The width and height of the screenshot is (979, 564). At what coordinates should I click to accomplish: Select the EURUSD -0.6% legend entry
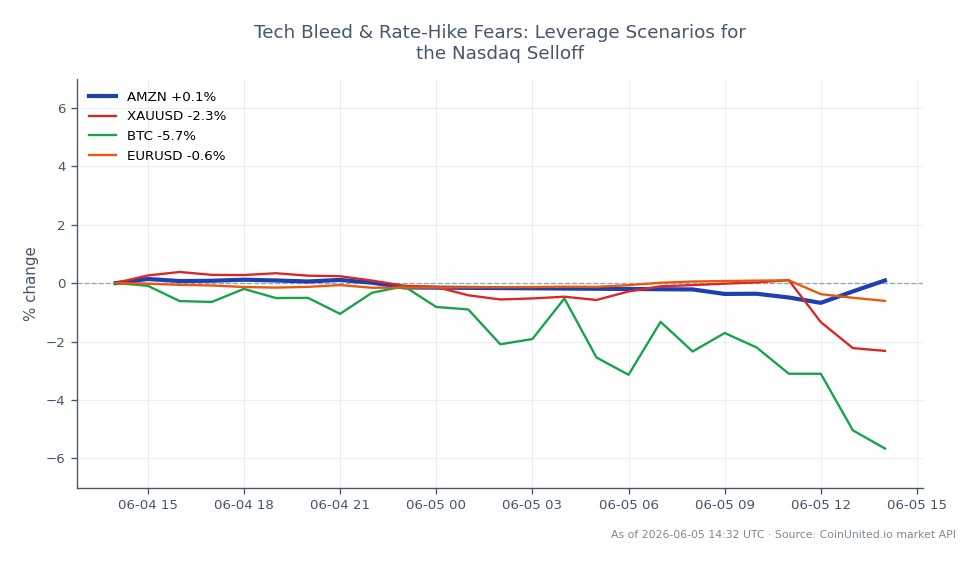[156, 156]
